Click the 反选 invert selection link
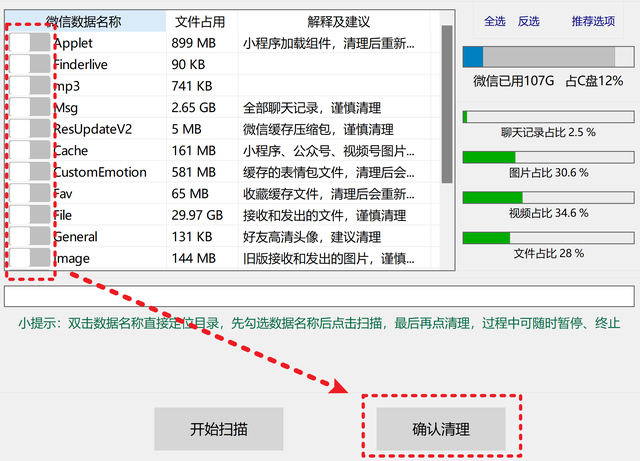Viewport: 640px width, 461px height. pyautogui.click(x=529, y=21)
